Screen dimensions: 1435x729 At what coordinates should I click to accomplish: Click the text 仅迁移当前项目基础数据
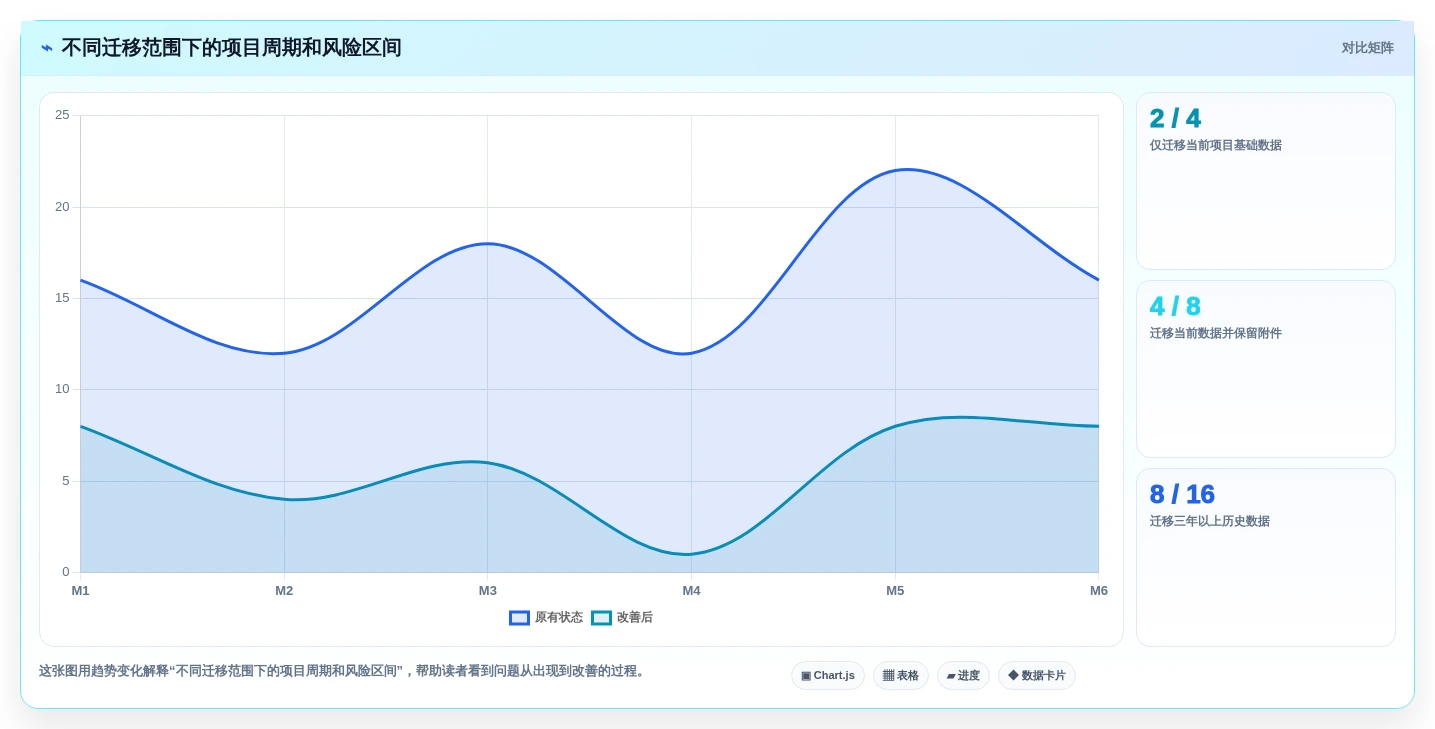1215,145
